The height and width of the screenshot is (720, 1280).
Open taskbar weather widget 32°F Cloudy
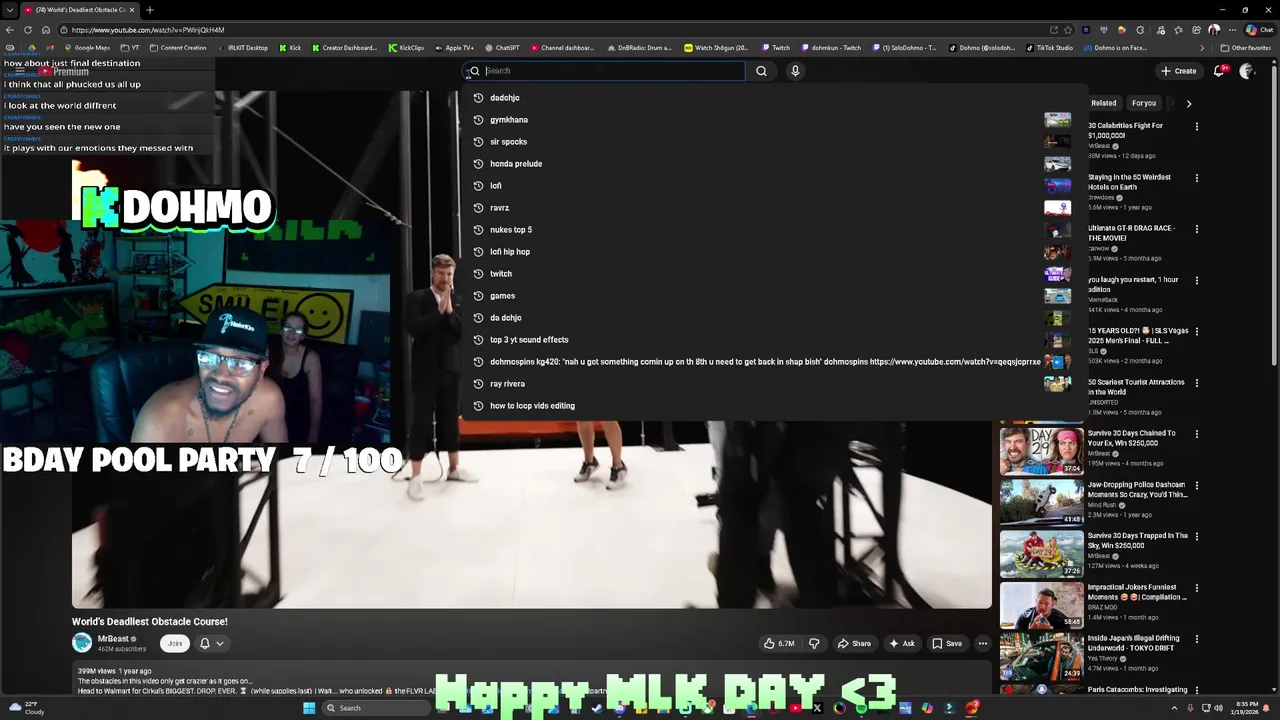click(x=28, y=708)
